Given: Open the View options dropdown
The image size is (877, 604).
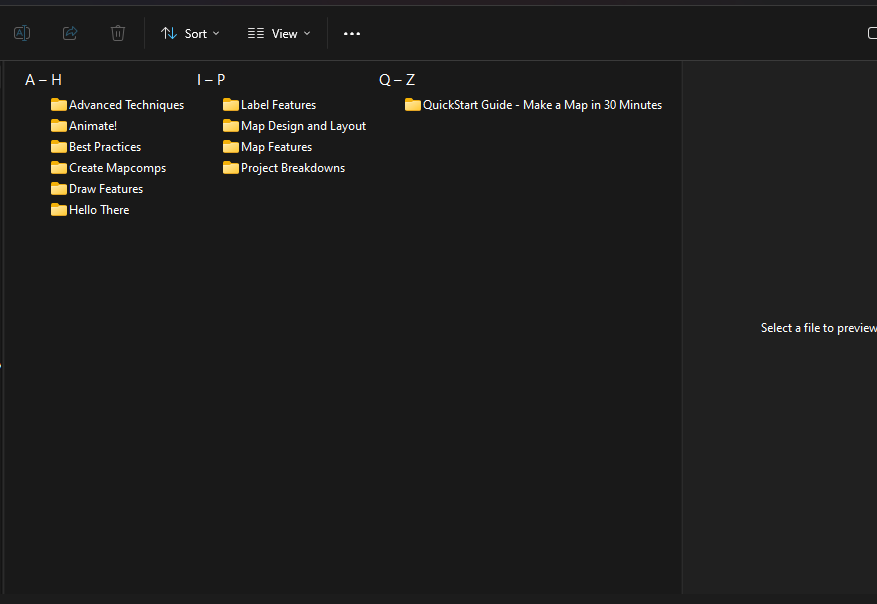Looking at the screenshot, I should coord(279,33).
